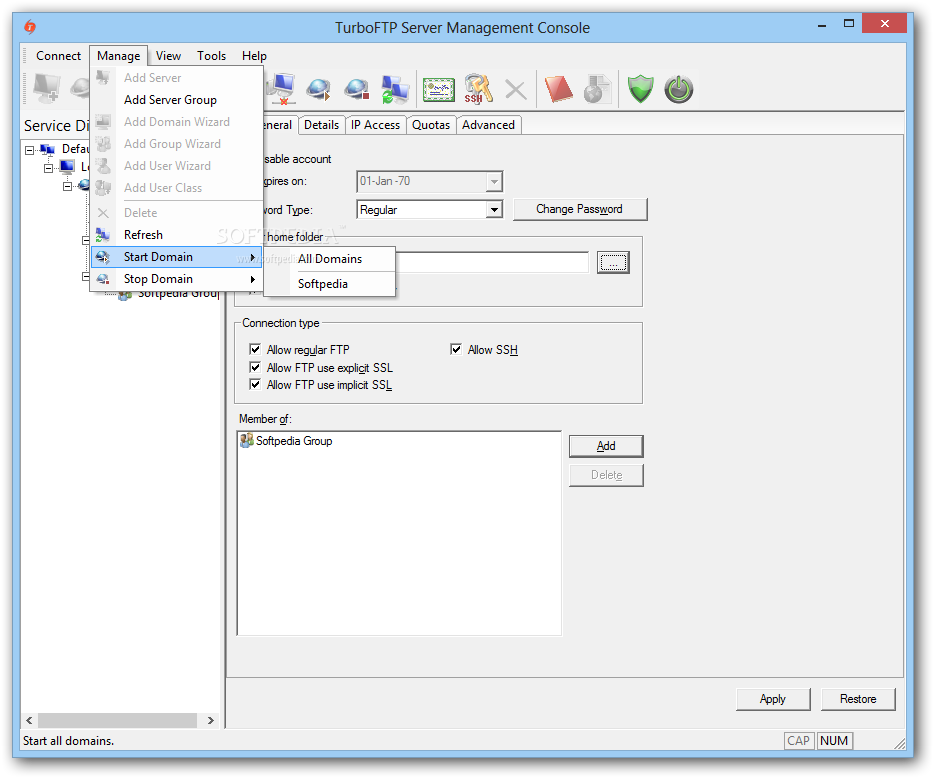Select All Domains in submenu
934x778 pixels.
(329, 259)
